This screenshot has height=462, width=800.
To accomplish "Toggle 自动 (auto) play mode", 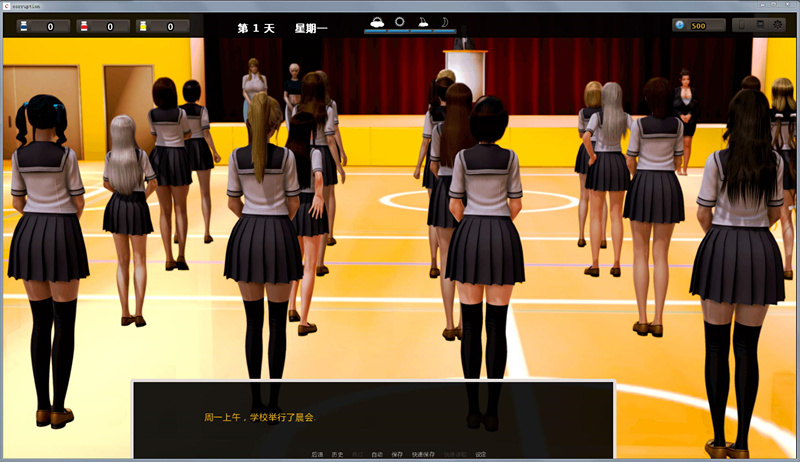I will [x=377, y=454].
